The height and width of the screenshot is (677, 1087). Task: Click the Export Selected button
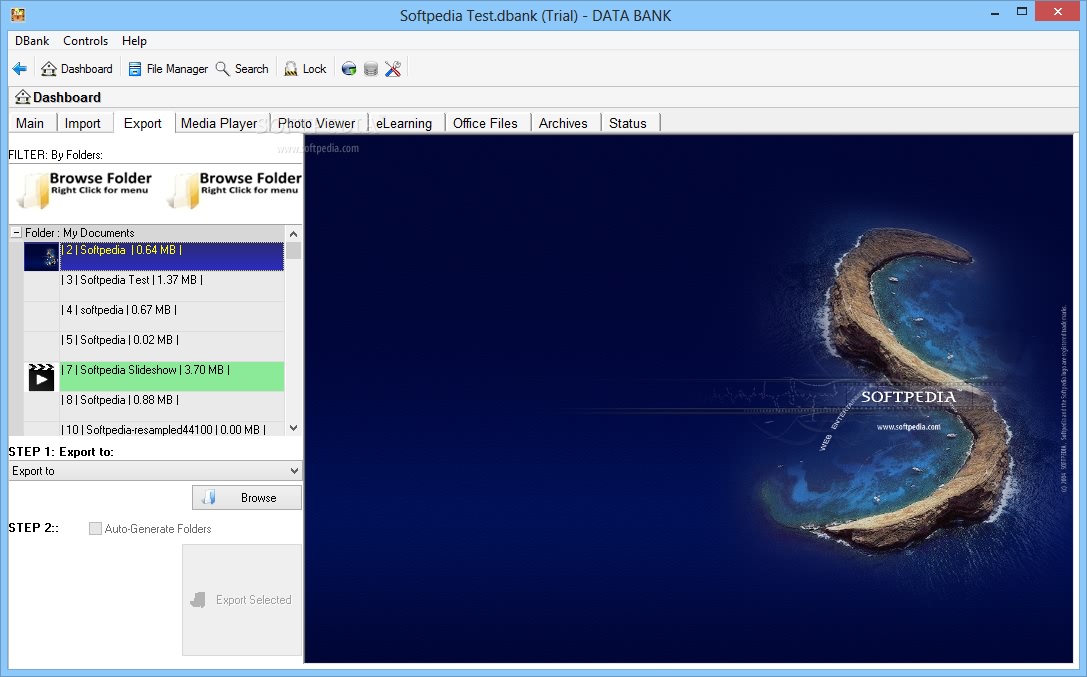(x=242, y=599)
